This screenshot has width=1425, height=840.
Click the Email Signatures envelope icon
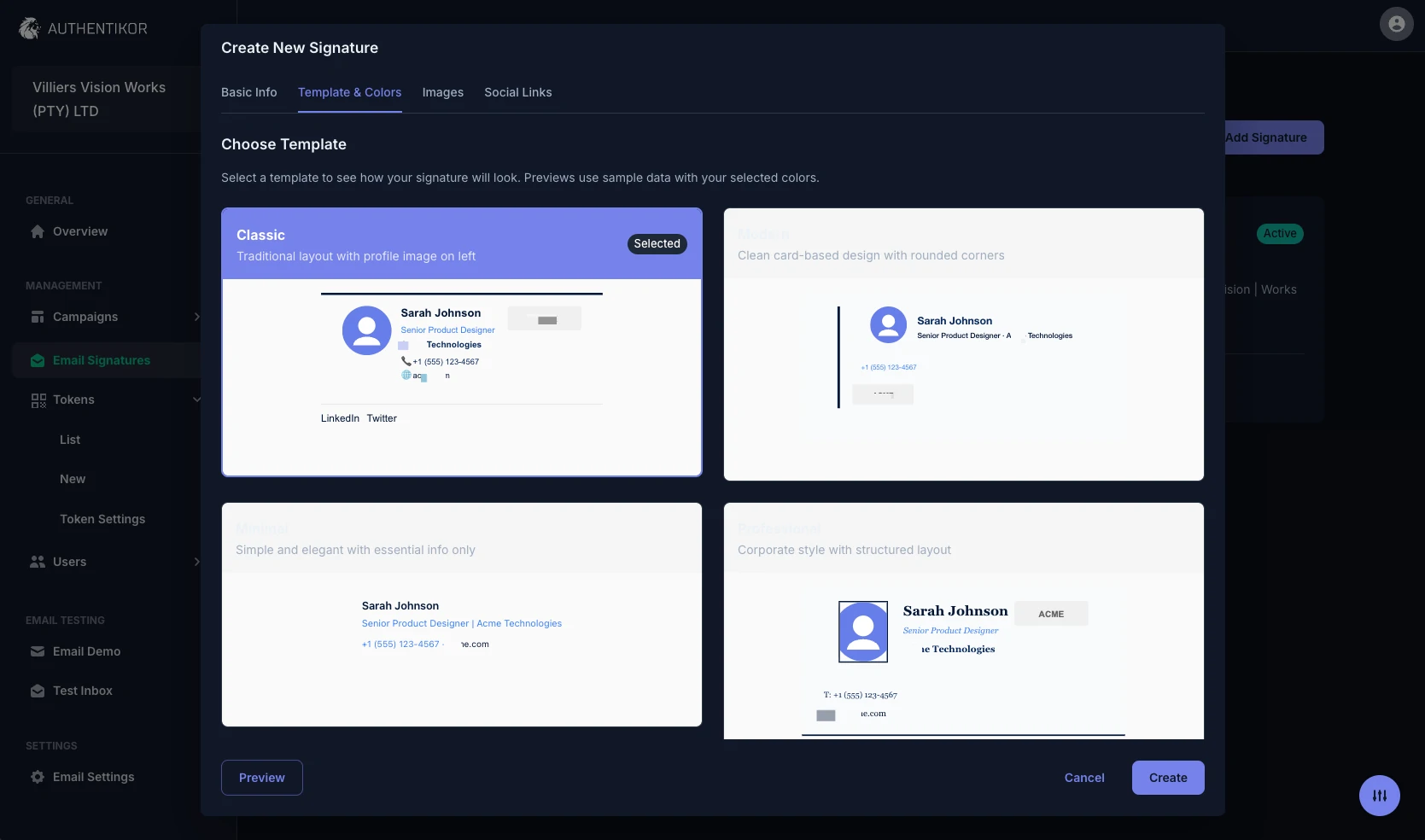tap(38, 360)
